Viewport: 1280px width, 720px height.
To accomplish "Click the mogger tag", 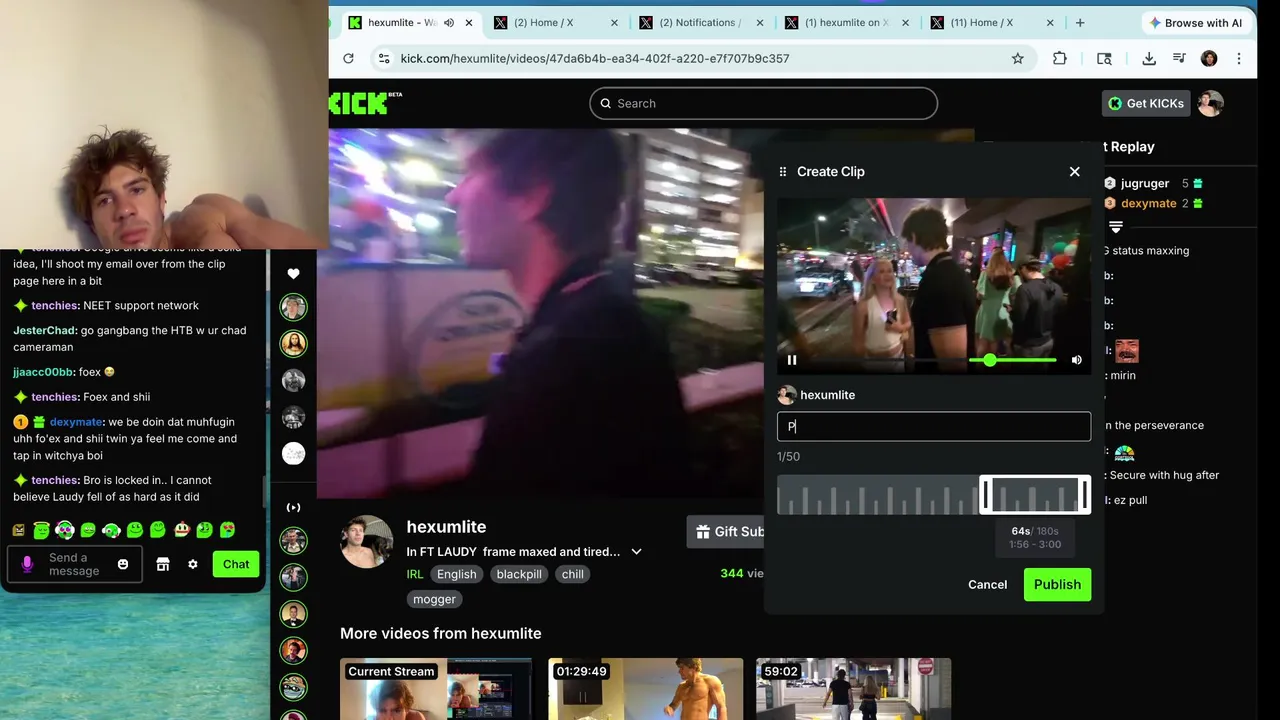I will (434, 599).
